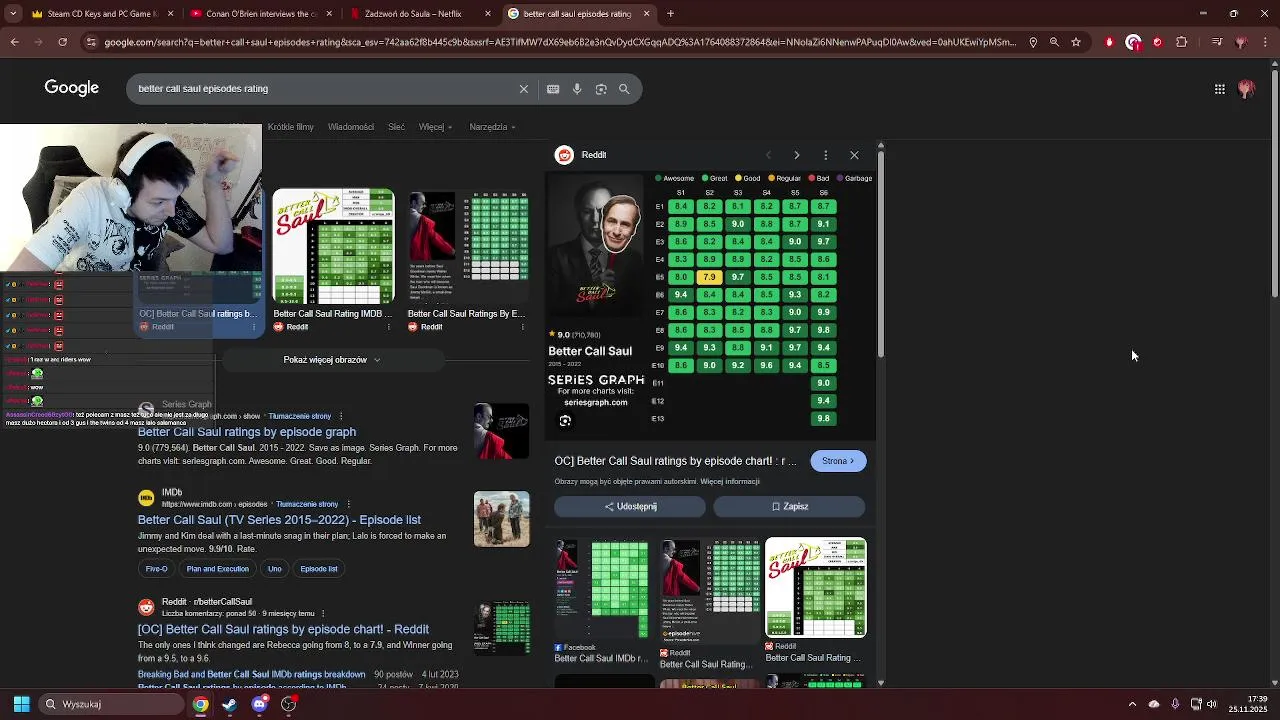
Task: Open Better Call Saul Rating IMDB thumbnail
Action: point(333,246)
